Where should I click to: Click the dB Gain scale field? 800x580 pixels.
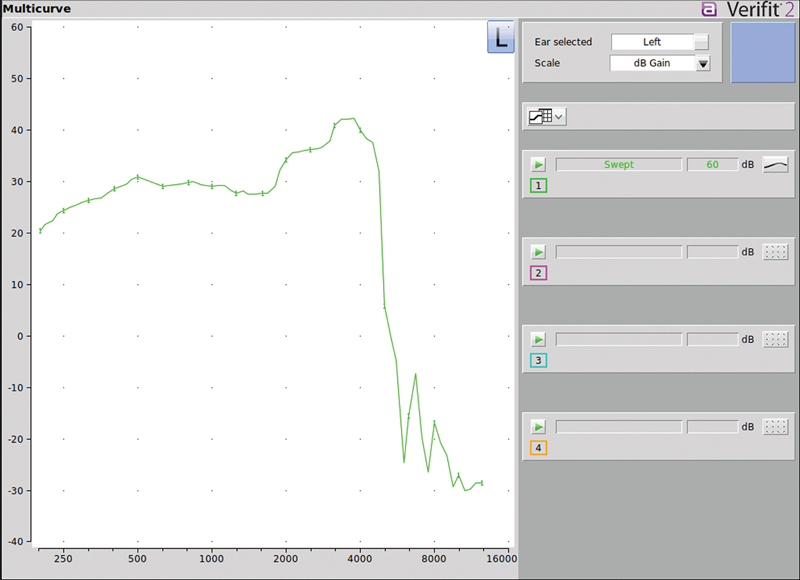click(653, 63)
